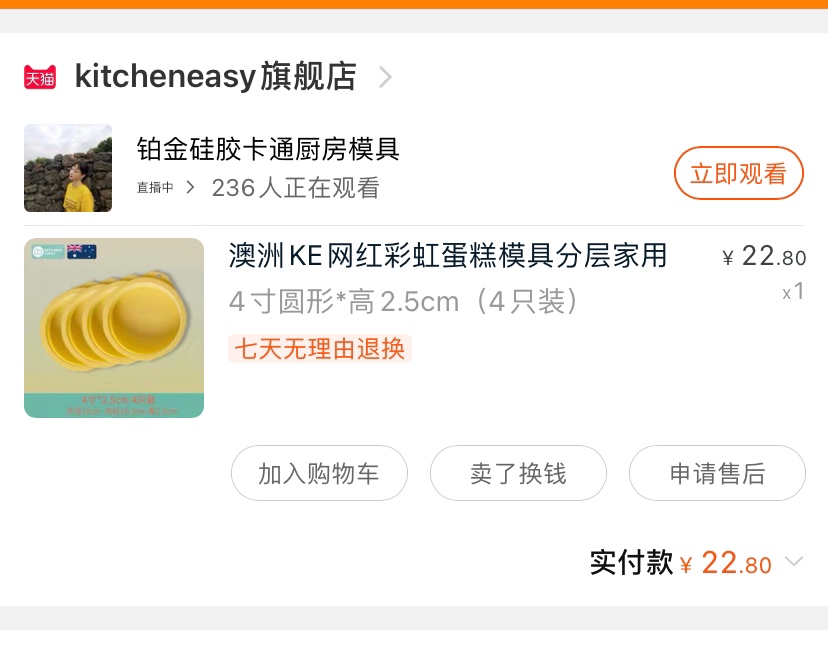Tap the 立即观看 watch now button
Image resolution: width=828 pixels, height=645 pixels.
(x=739, y=173)
